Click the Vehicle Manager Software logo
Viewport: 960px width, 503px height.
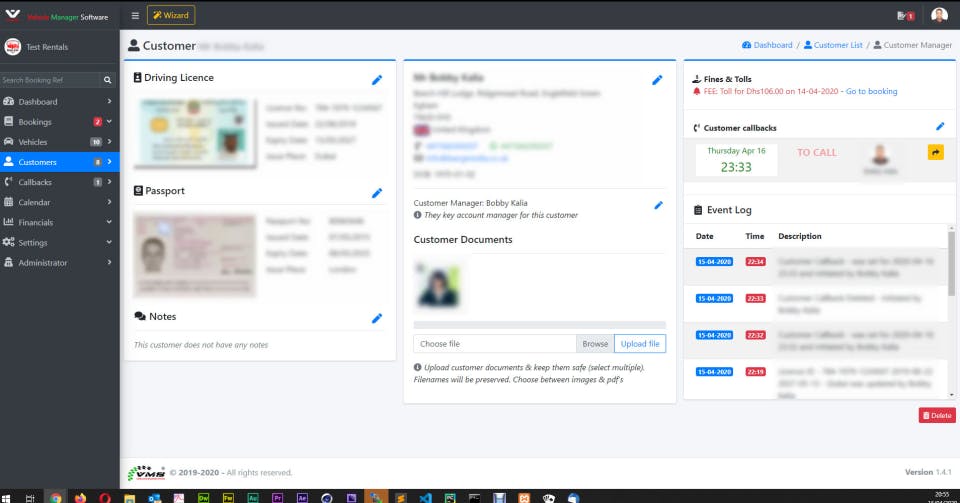pos(57,17)
